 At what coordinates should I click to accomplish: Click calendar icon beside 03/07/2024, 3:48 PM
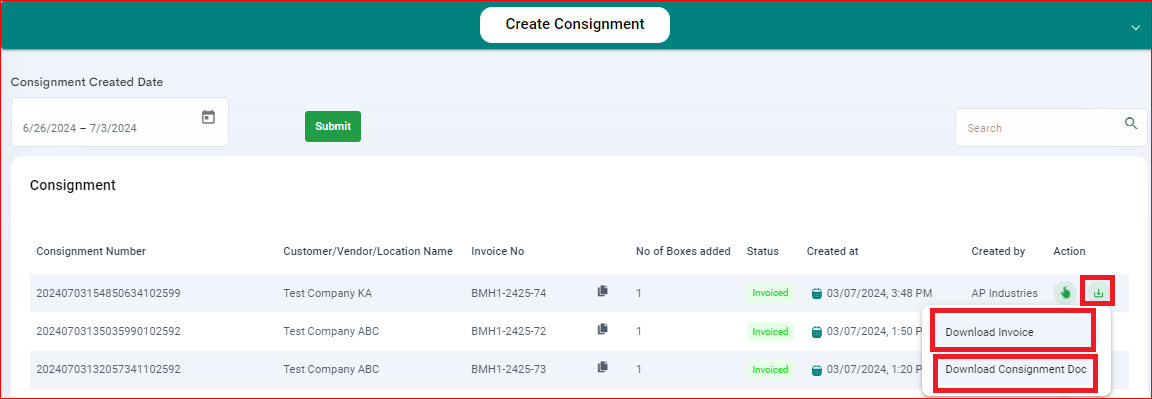point(816,293)
